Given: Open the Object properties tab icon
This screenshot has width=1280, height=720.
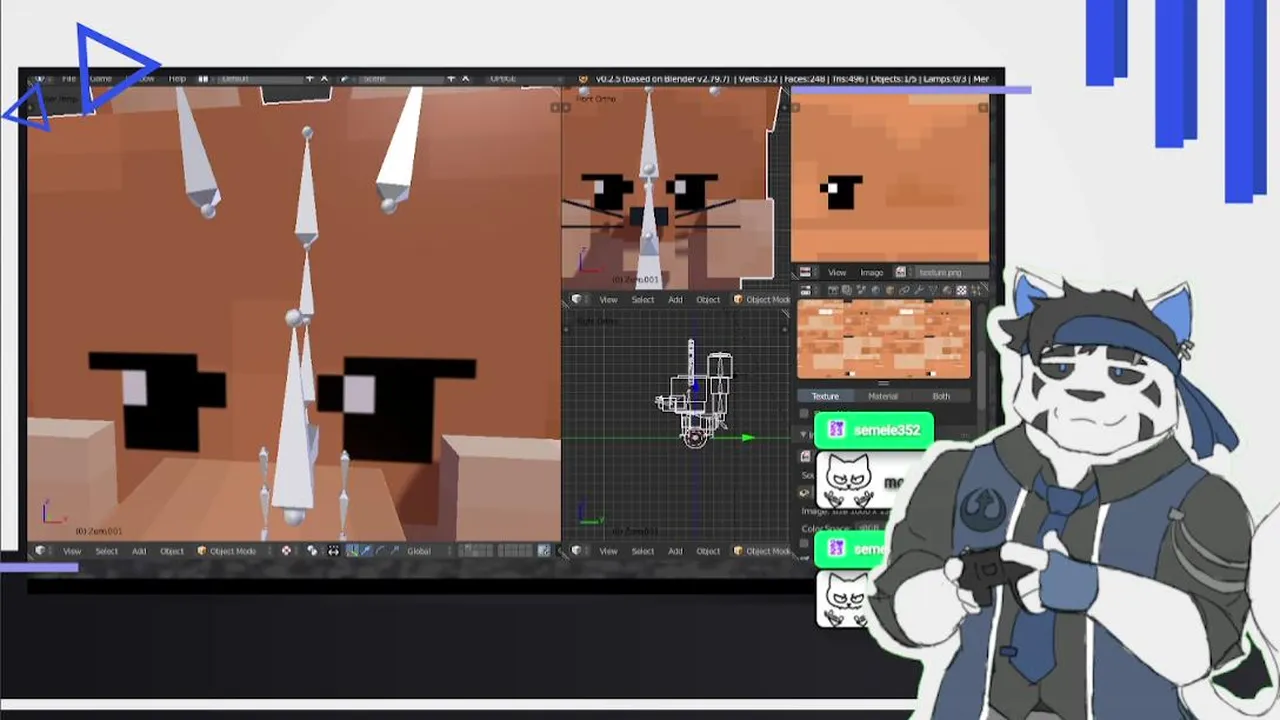Looking at the screenshot, I should click(x=890, y=290).
